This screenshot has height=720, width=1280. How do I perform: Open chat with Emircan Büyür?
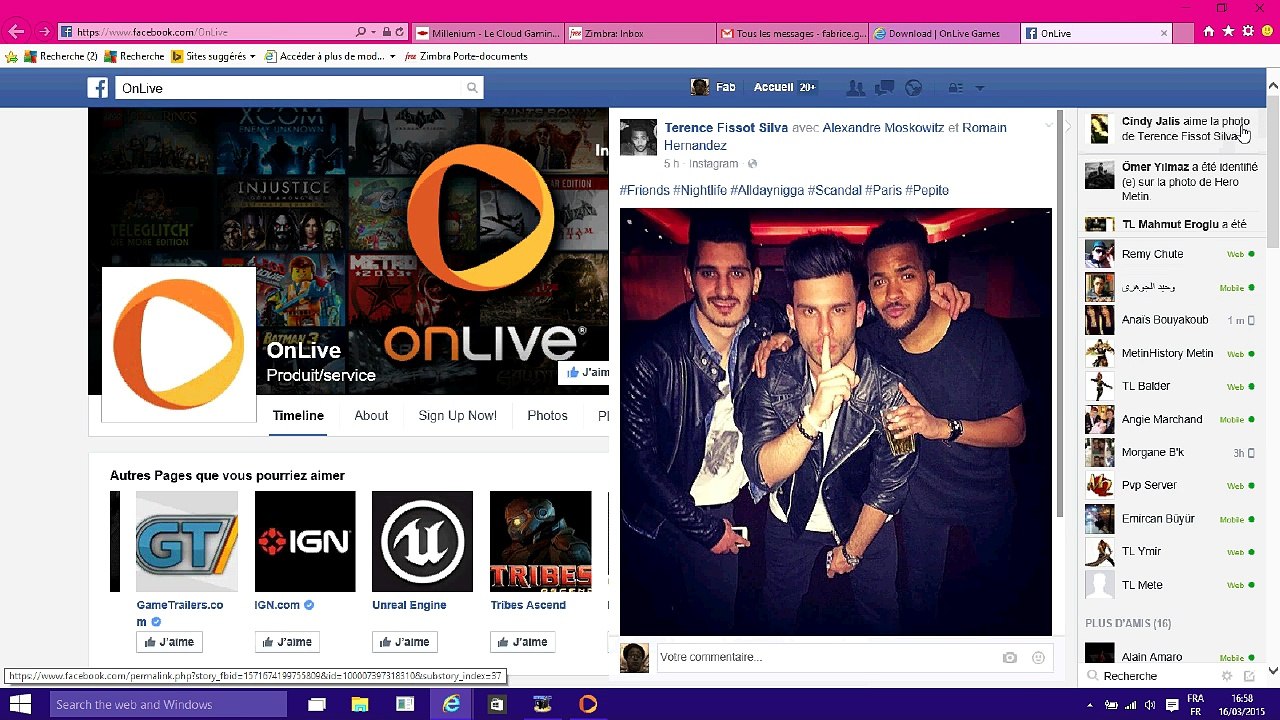coord(1170,518)
